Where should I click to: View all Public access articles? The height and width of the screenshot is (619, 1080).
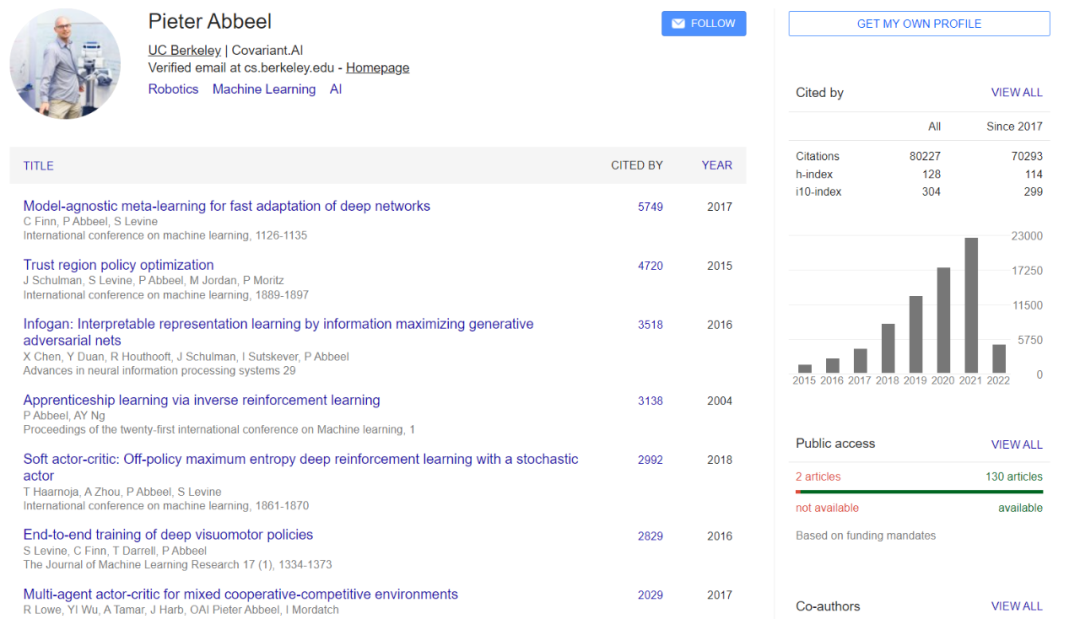coord(1016,445)
